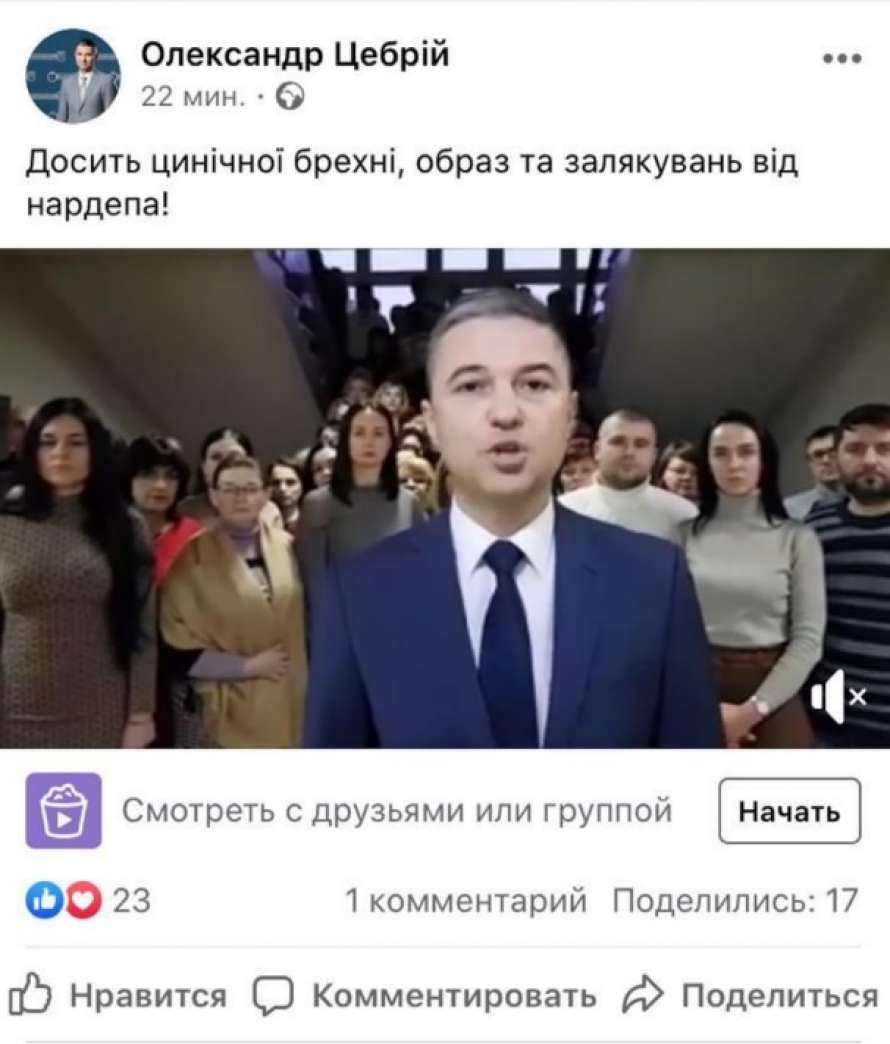Click the Нравится like button label
This screenshot has height=1044, width=890.
coord(148,996)
